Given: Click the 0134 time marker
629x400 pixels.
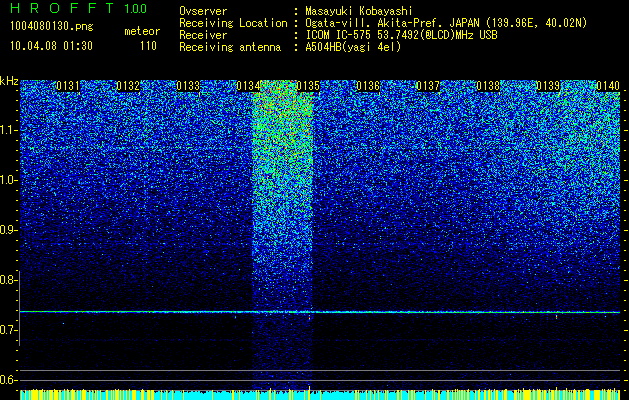Looking at the screenshot, I should coord(248,86).
